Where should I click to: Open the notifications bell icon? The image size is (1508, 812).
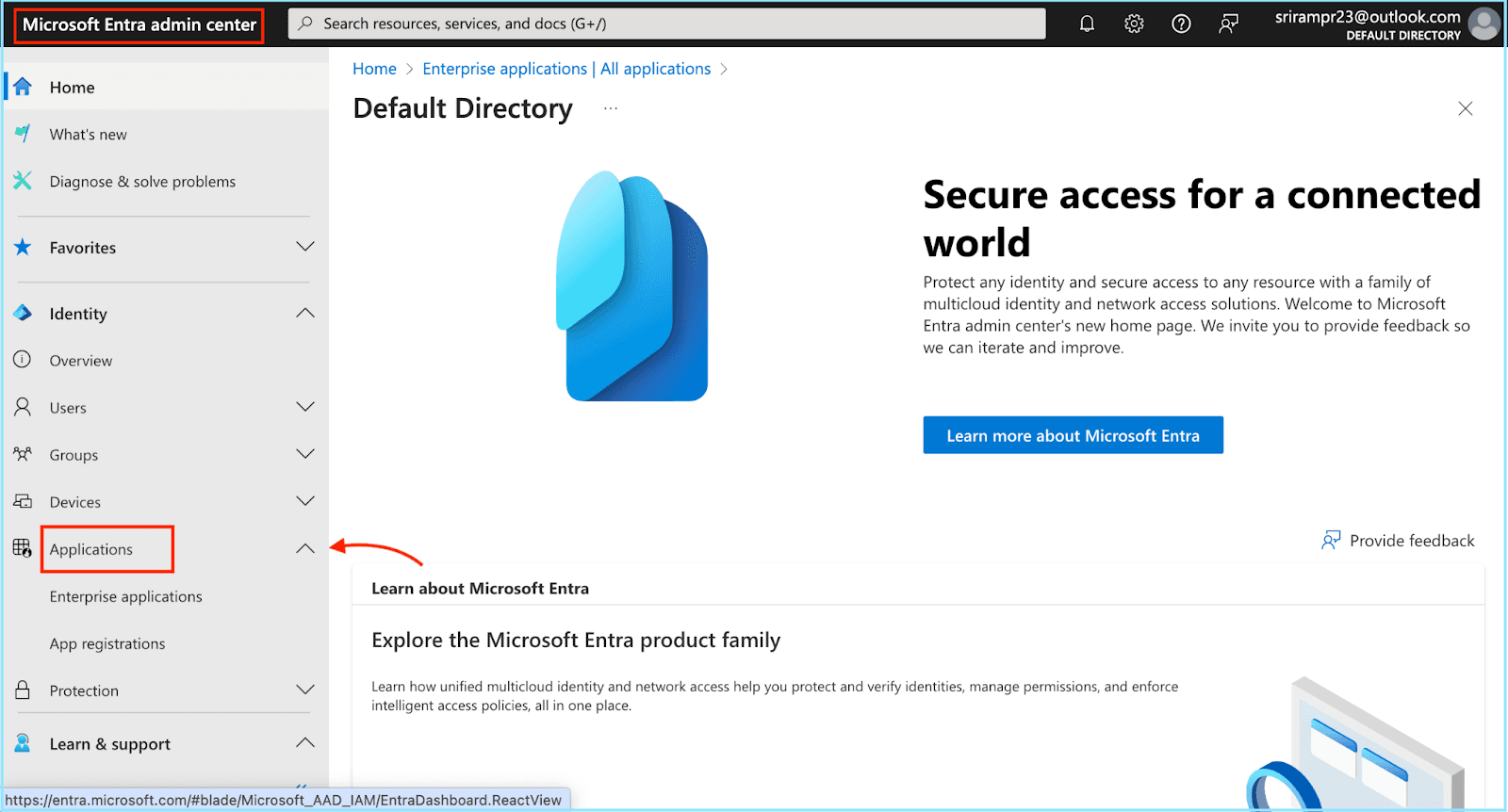pos(1087,24)
